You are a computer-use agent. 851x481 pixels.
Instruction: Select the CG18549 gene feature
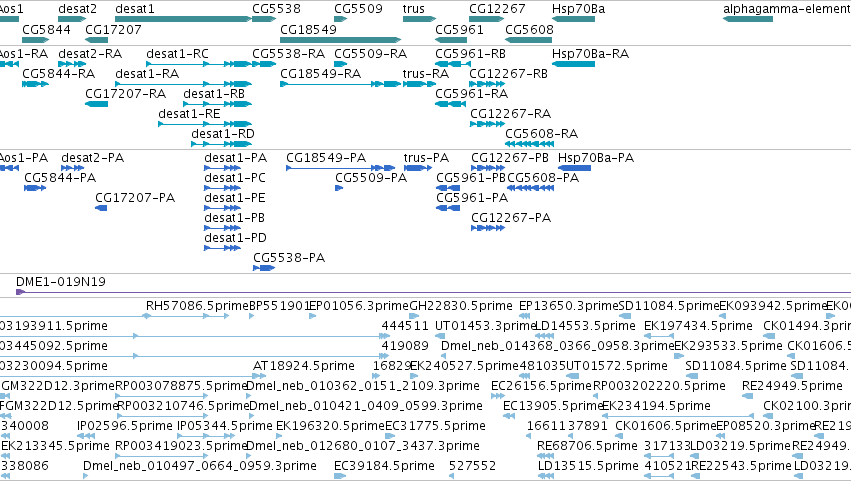click(340, 40)
